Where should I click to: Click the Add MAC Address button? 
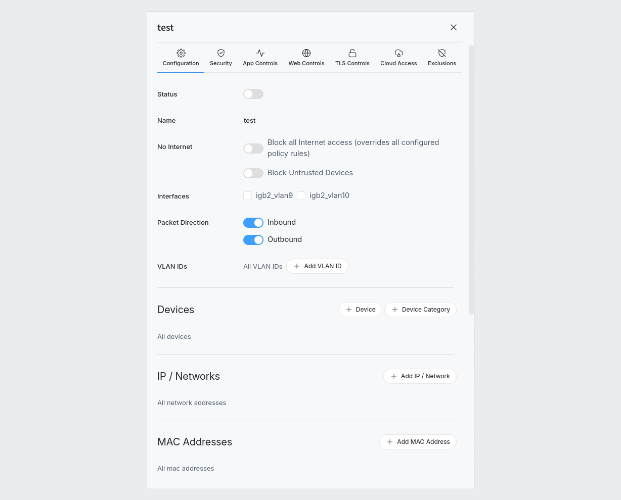[x=418, y=441]
